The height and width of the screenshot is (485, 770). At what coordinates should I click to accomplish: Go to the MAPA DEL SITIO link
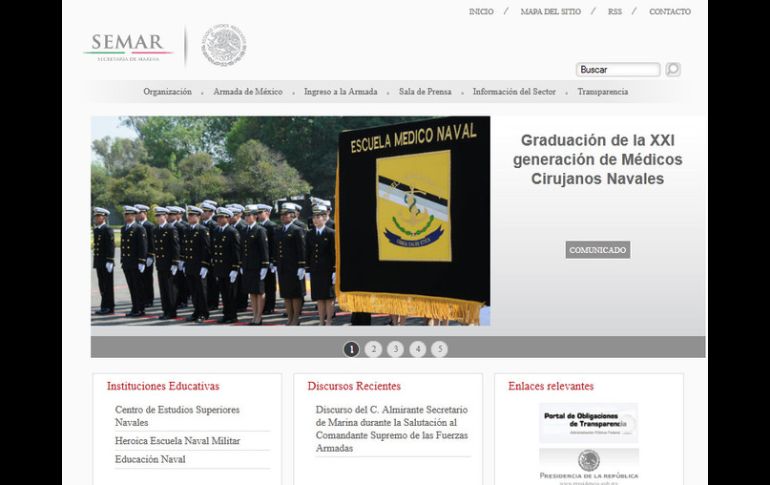[551, 12]
